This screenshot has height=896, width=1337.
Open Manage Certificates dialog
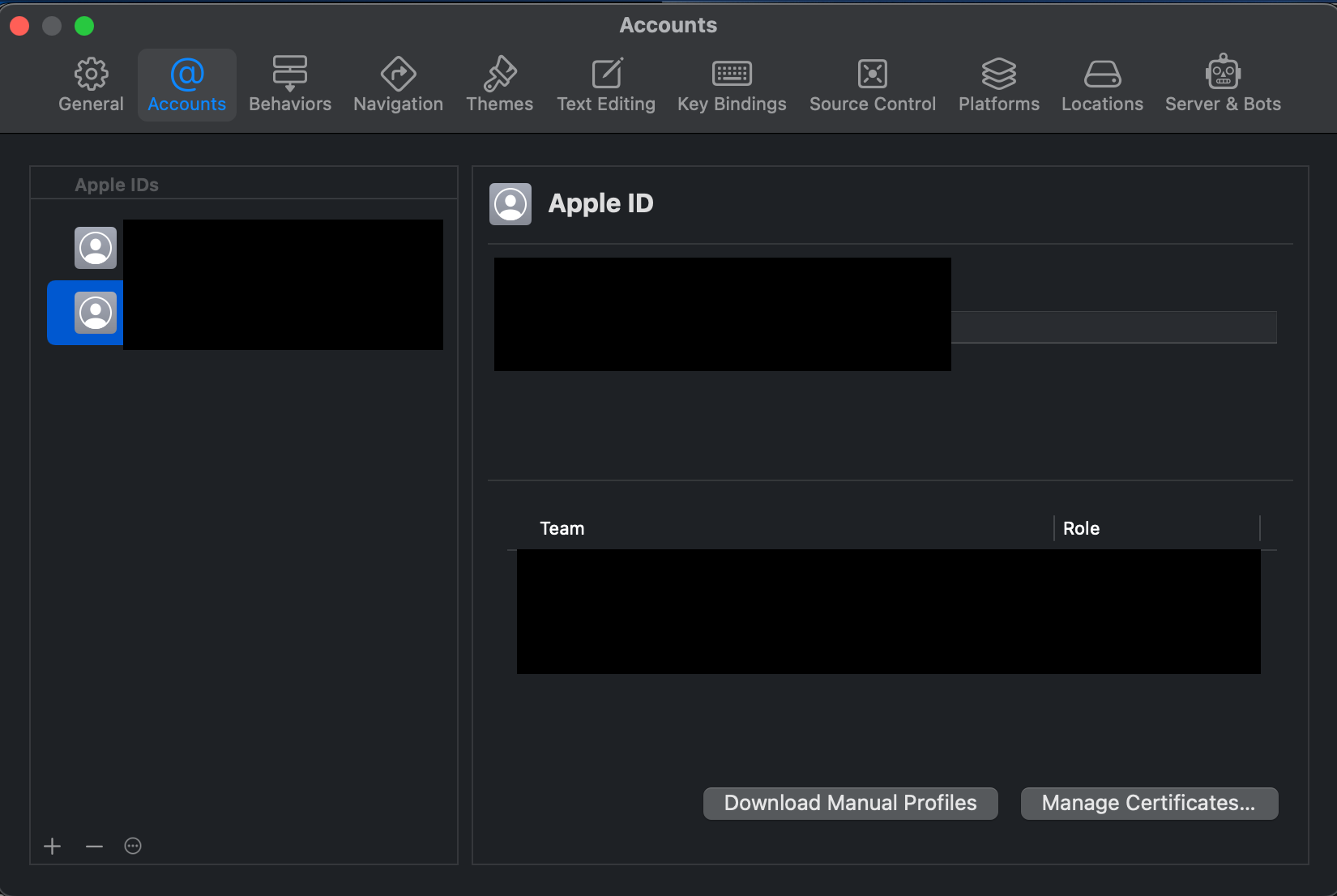pos(1148,803)
